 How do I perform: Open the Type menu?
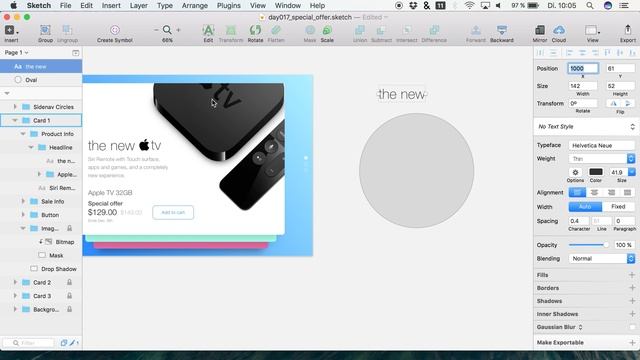tap(165, 6)
